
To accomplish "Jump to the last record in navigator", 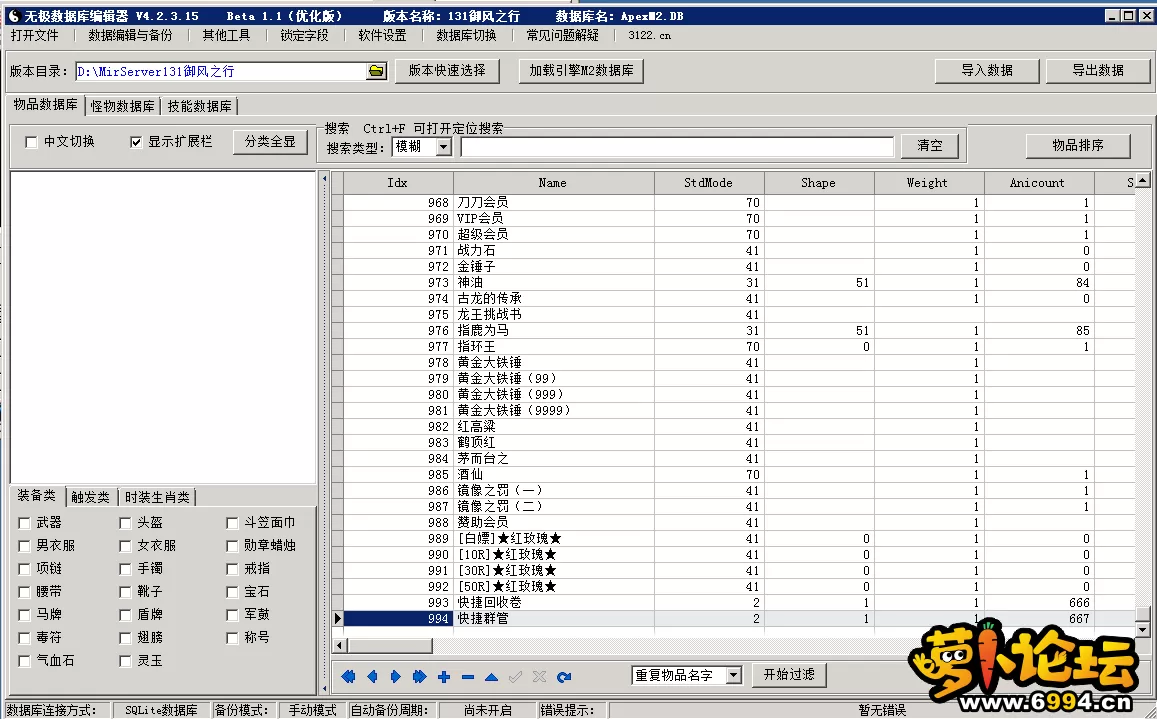I will click(420, 676).
